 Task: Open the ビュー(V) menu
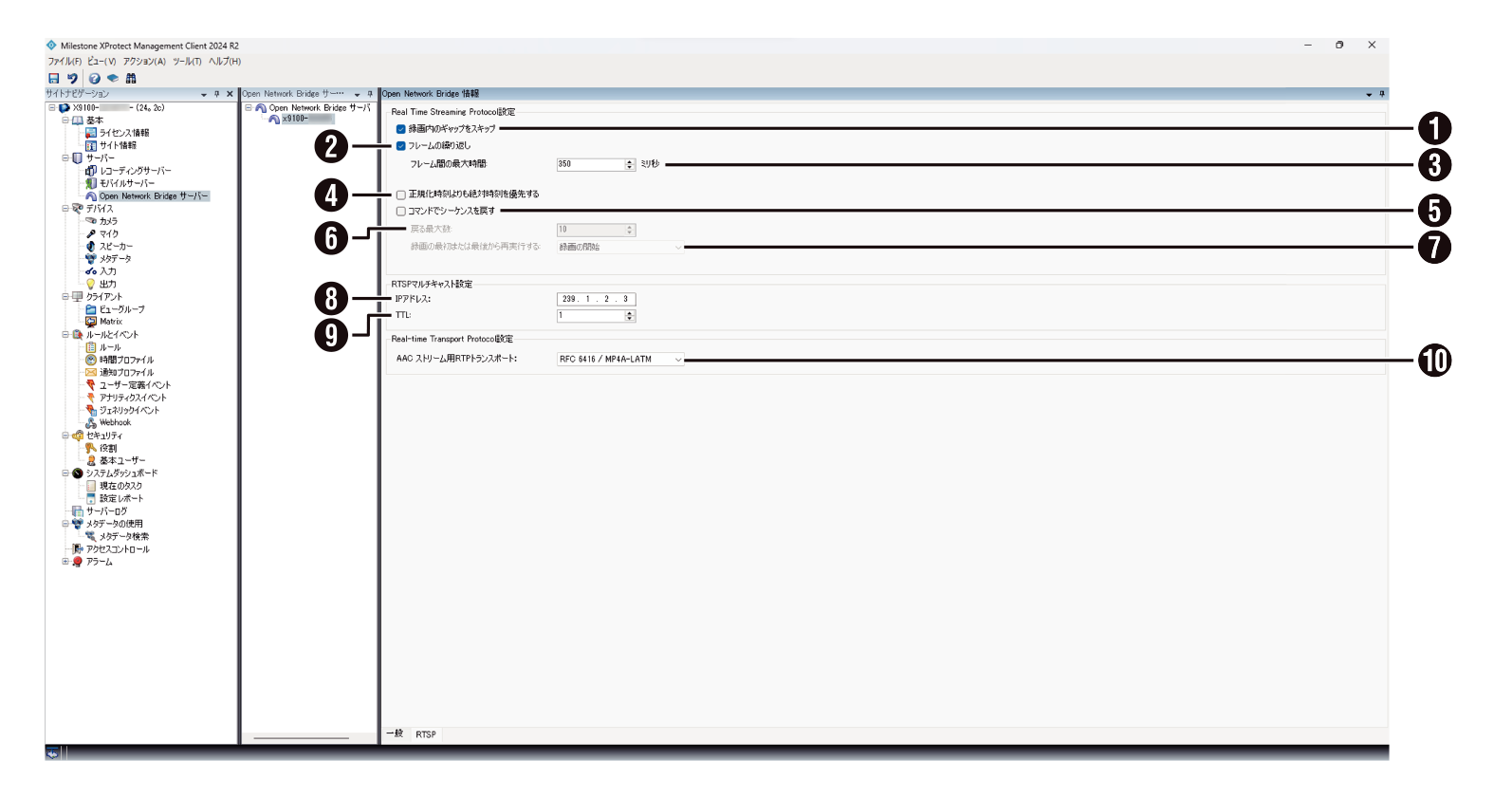click(101, 62)
